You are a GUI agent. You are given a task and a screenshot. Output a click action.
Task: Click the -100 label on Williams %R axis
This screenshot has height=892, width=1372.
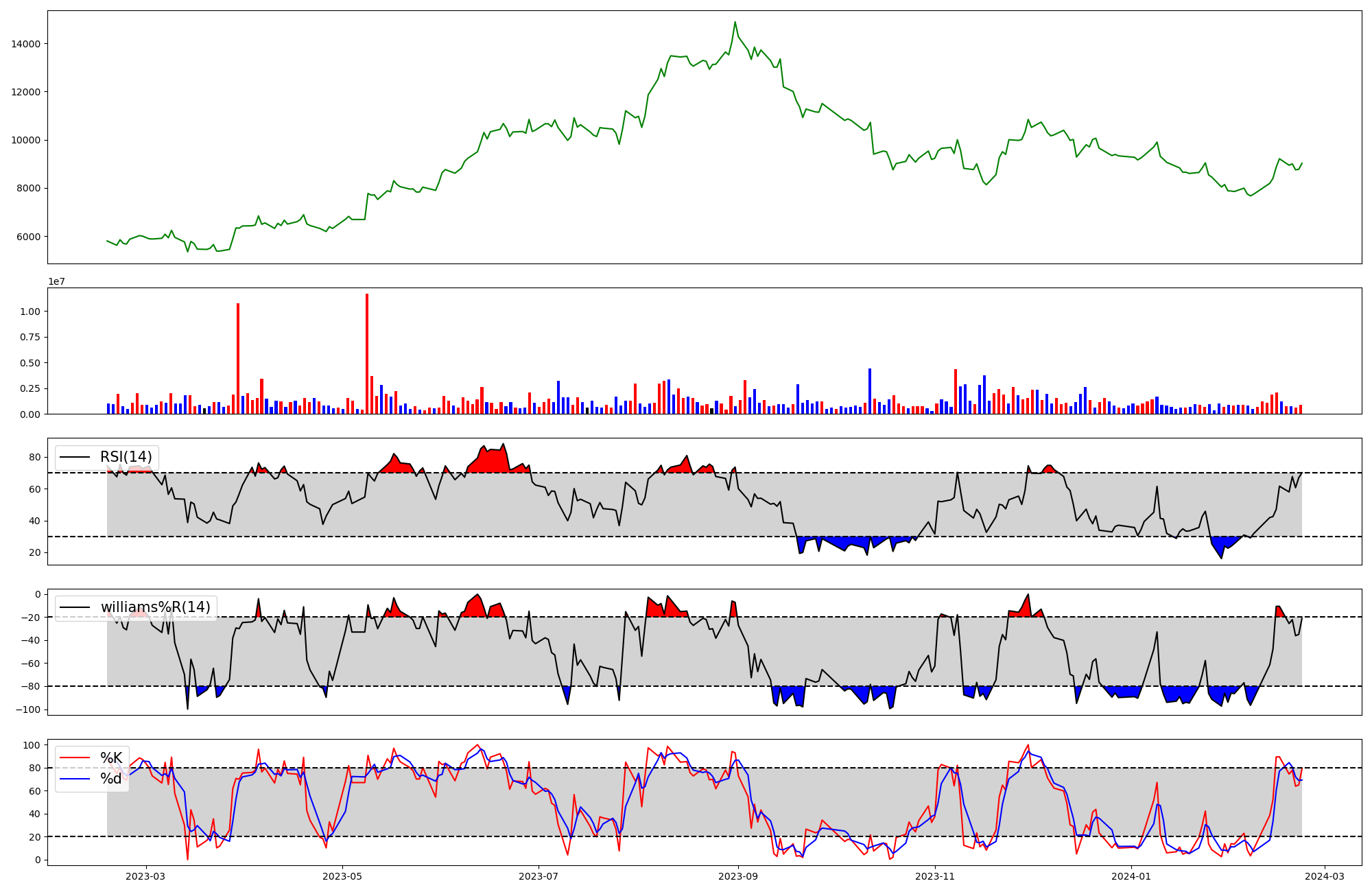click(28, 709)
